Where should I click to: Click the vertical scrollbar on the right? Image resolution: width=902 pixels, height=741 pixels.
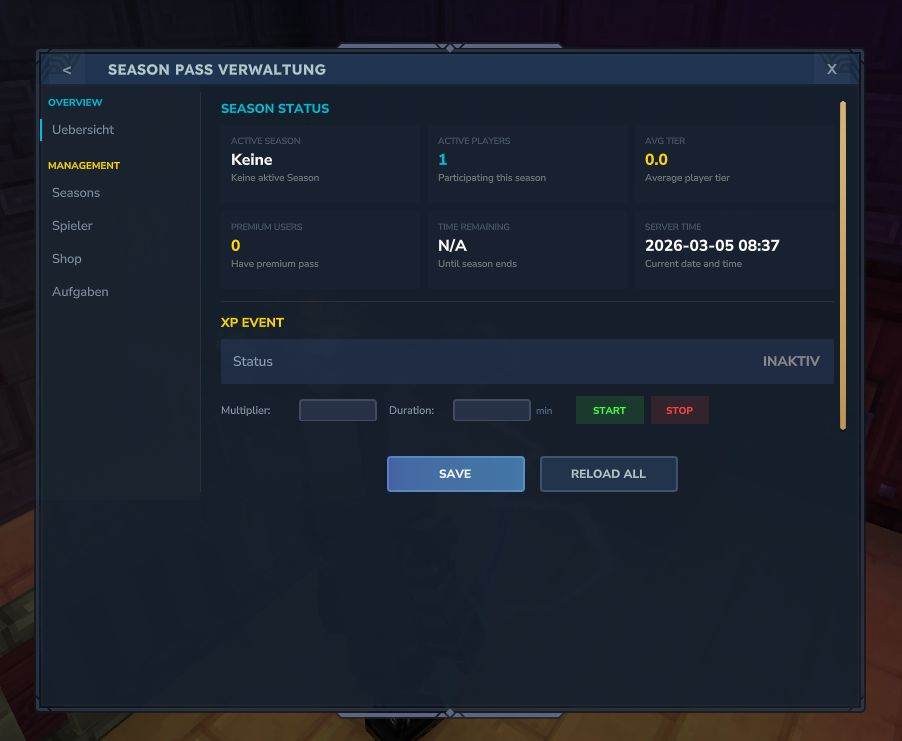click(x=843, y=265)
